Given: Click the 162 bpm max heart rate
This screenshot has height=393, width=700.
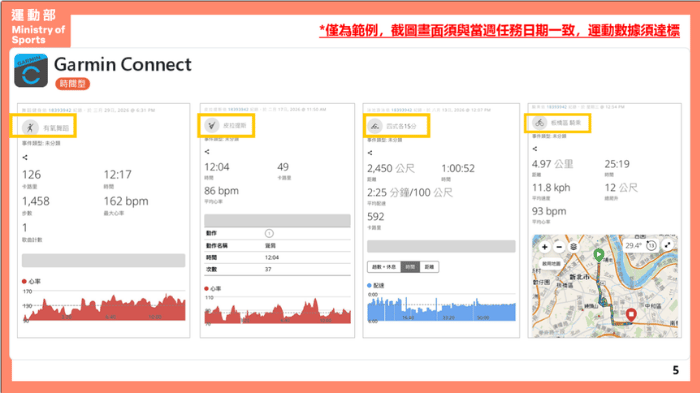Looking at the screenshot, I should (x=126, y=201).
